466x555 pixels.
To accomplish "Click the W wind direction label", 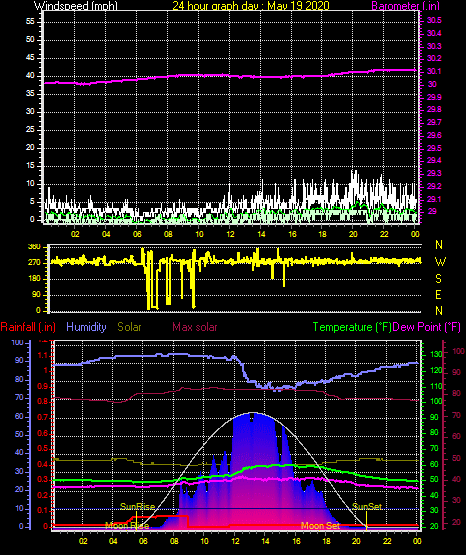I will [440, 262].
